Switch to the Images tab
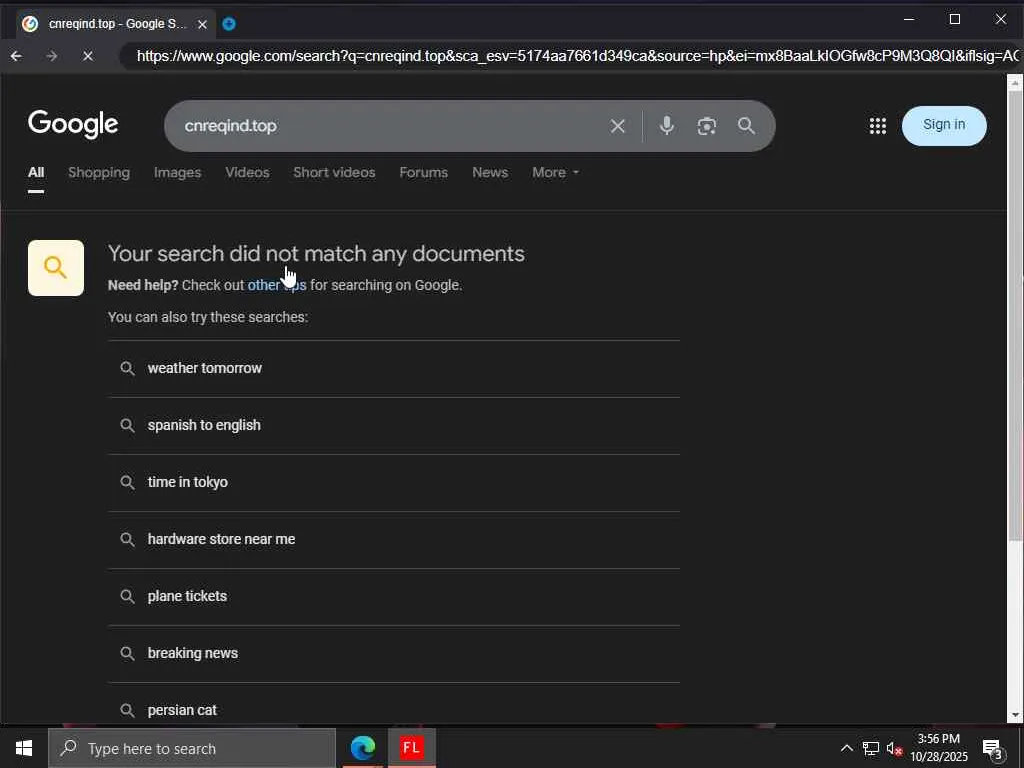Viewport: 1024px width, 768px height. coord(178,172)
